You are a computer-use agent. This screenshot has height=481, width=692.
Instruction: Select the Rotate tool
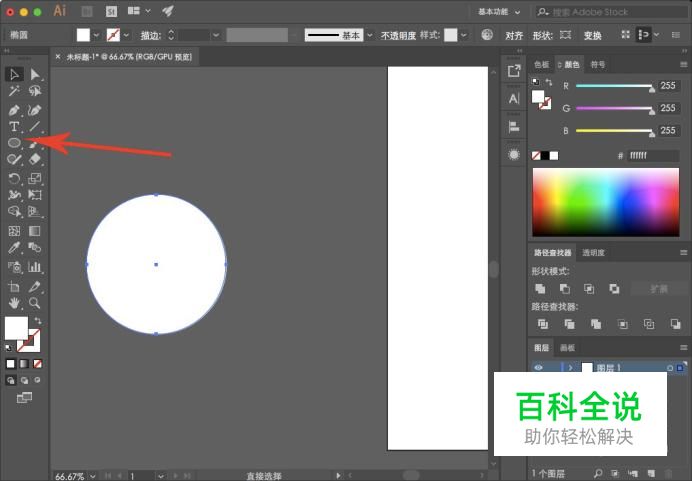(x=14, y=178)
